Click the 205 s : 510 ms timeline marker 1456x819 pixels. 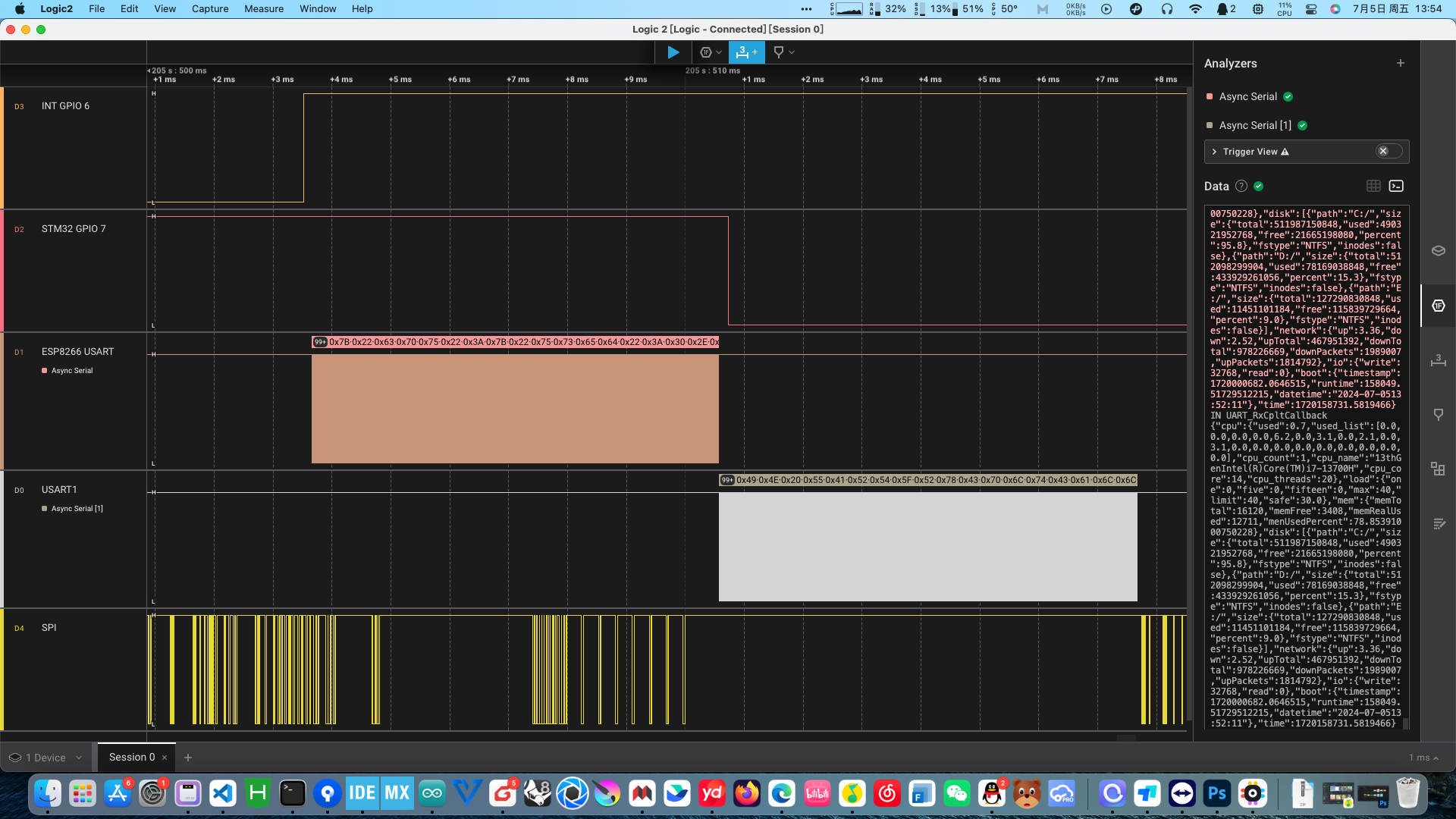point(712,71)
